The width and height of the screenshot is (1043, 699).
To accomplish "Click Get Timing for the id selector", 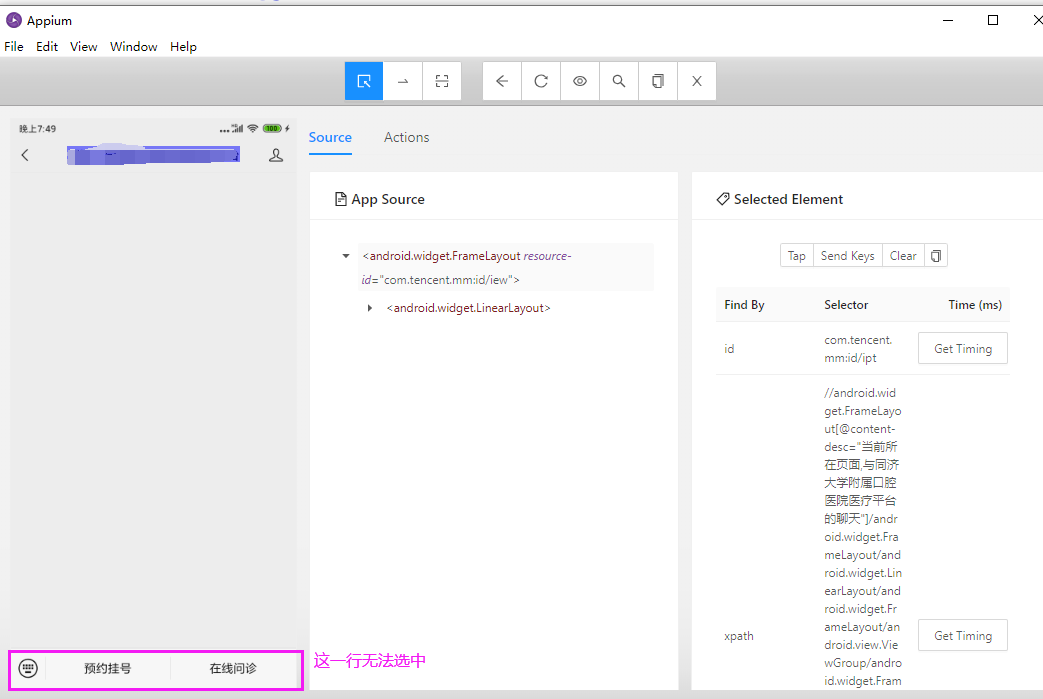I will [963, 349].
